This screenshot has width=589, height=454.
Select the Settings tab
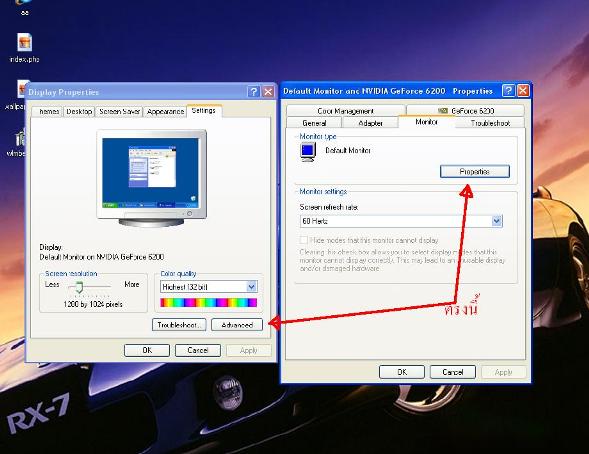pyautogui.click(x=204, y=111)
